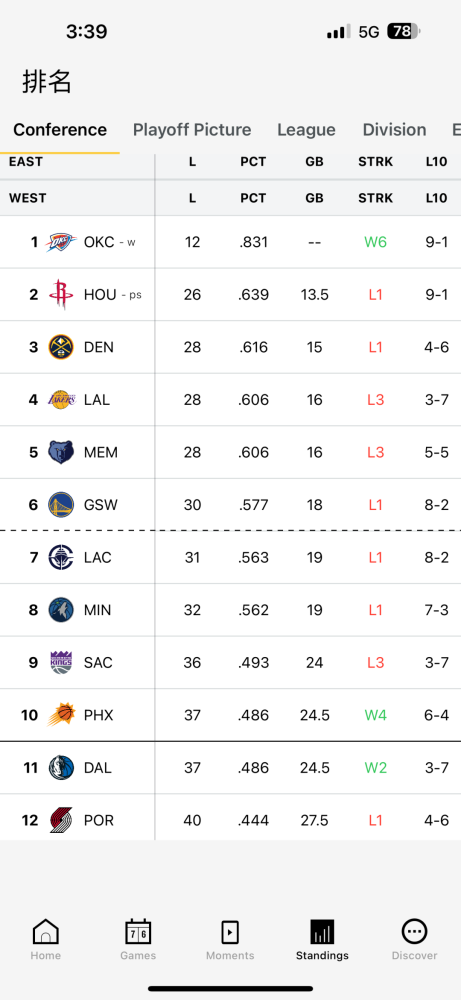The width and height of the screenshot is (461, 1000).
Task: Tap the Phoenix Suns logo
Action: coord(61,715)
